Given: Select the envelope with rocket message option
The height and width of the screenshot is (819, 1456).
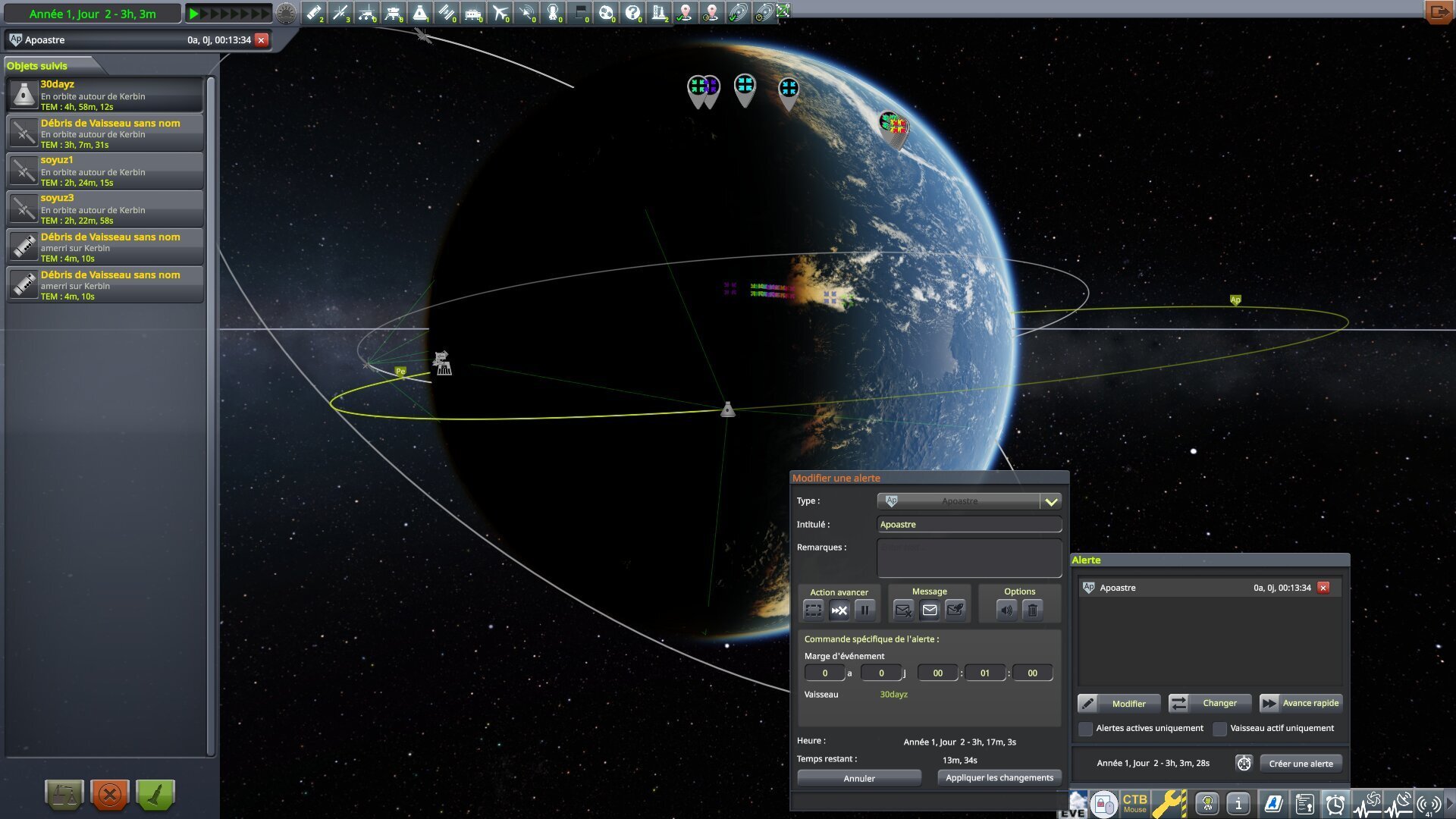Looking at the screenshot, I should [x=955, y=610].
